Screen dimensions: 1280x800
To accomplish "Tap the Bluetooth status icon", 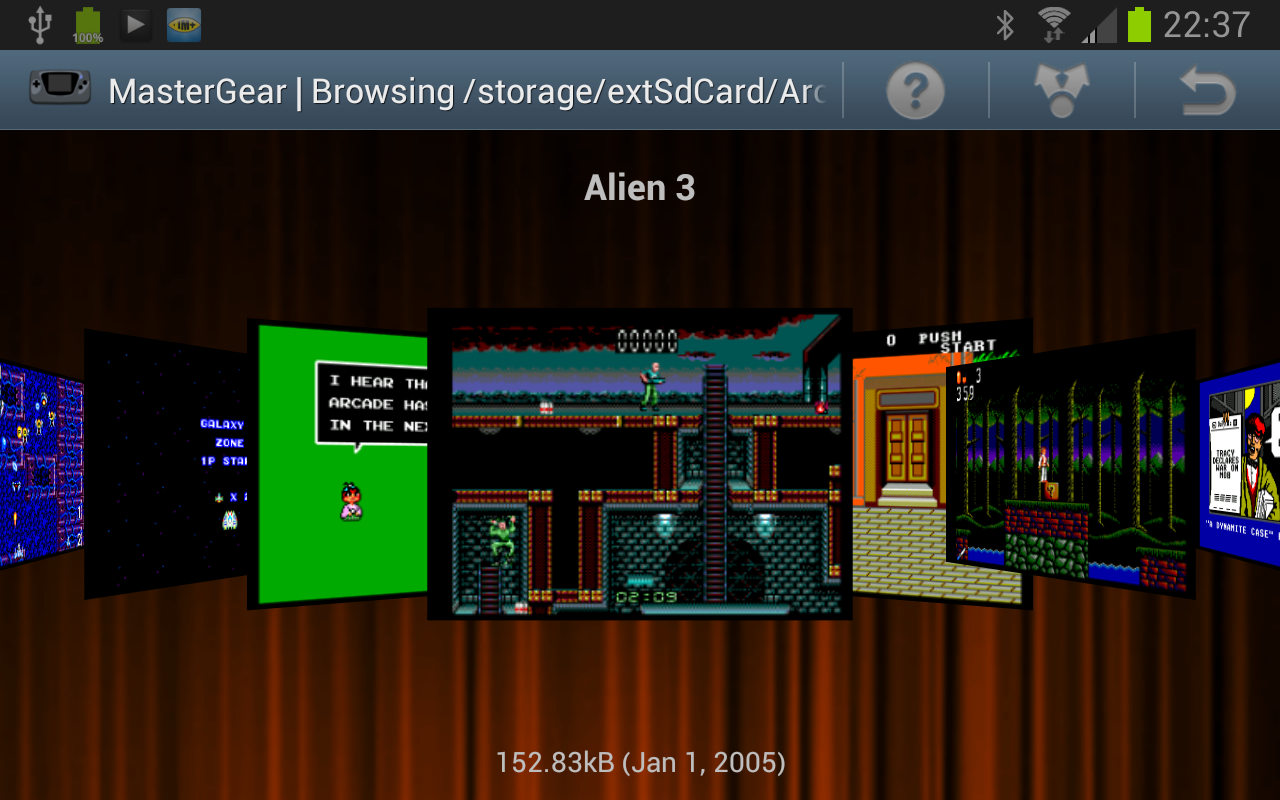I will pyautogui.click(x=1006, y=25).
